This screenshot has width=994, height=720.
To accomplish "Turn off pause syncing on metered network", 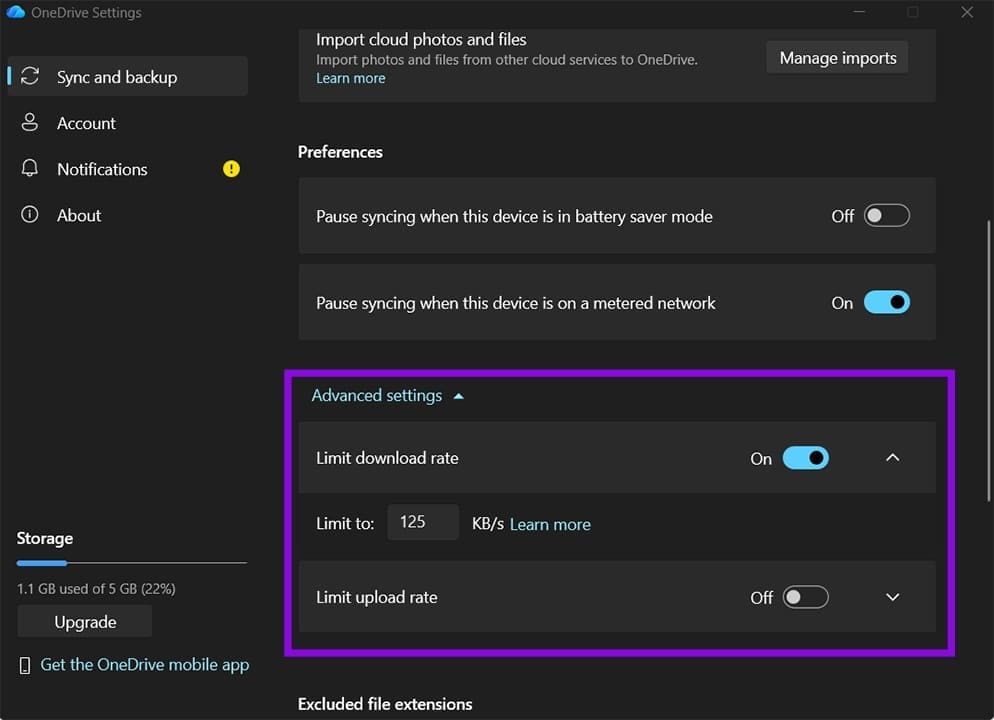I will click(887, 302).
